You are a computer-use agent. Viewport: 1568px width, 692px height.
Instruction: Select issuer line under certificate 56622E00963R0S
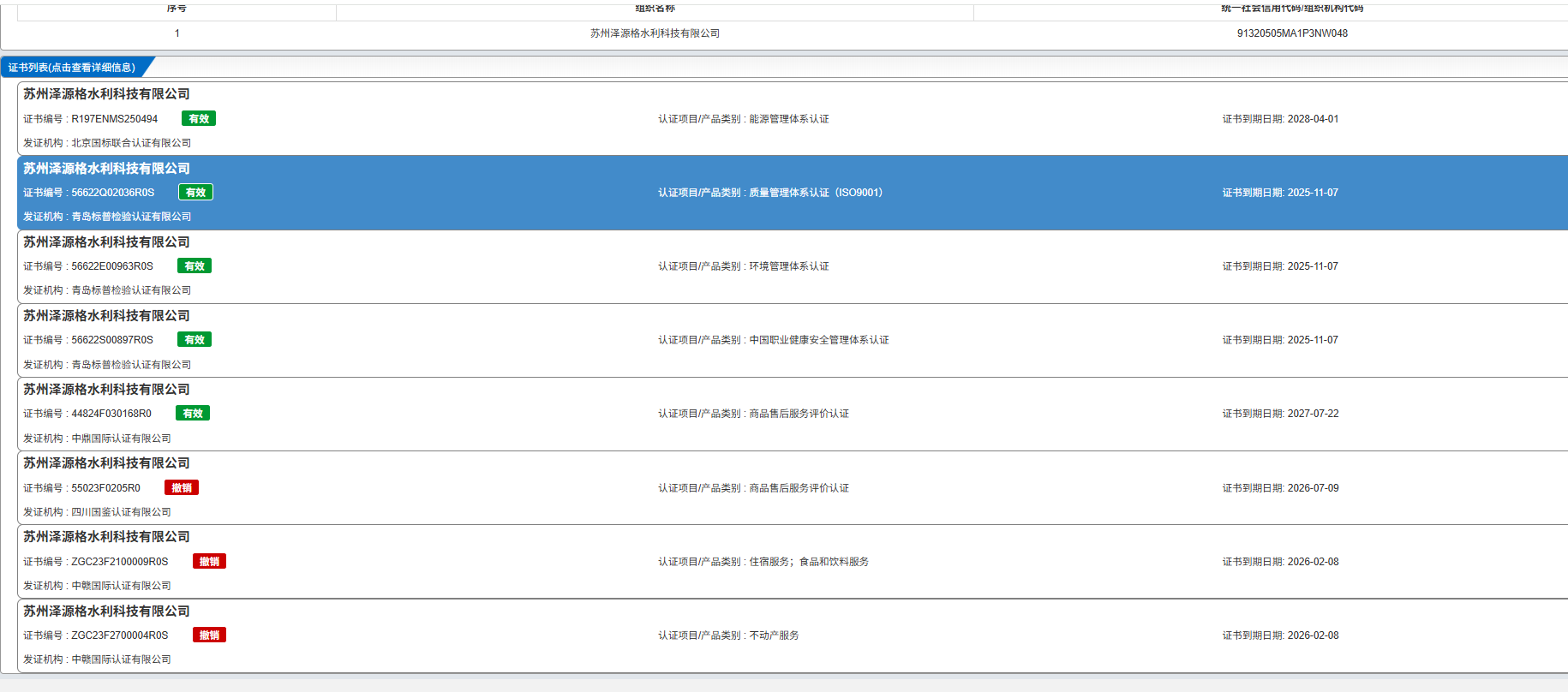(x=107, y=290)
